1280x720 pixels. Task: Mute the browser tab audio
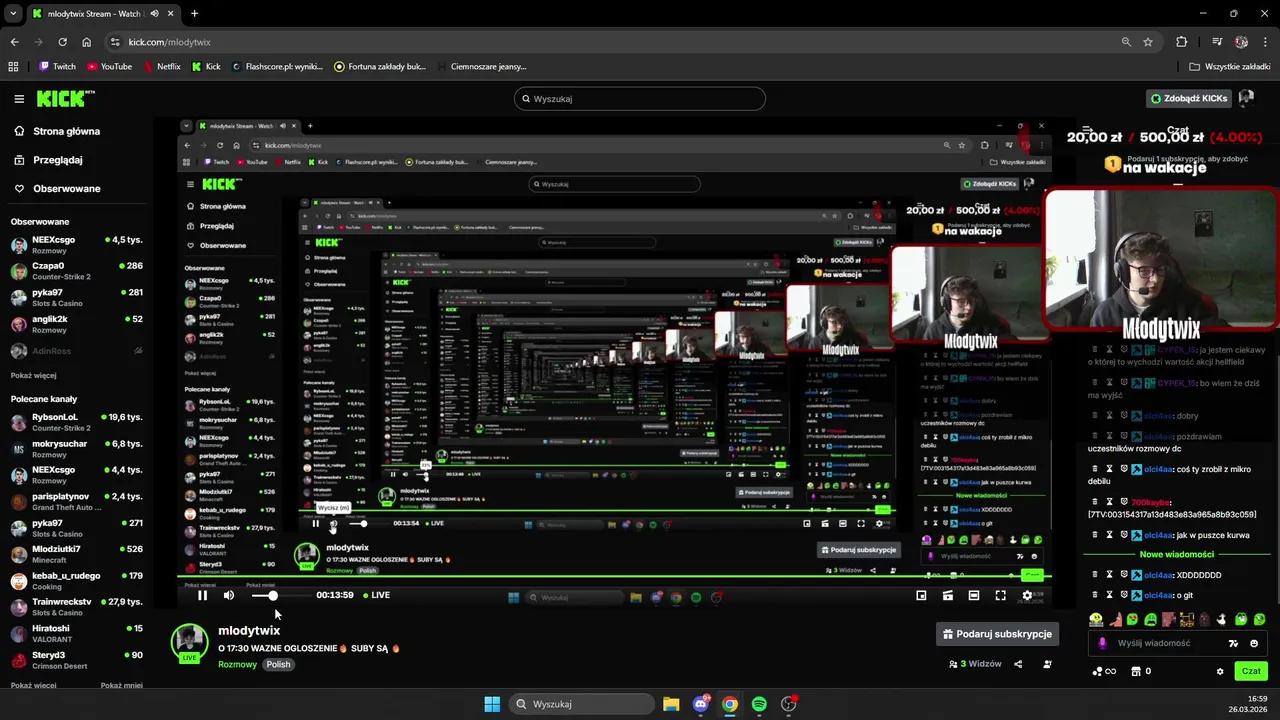pyautogui.click(x=154, y=14)
